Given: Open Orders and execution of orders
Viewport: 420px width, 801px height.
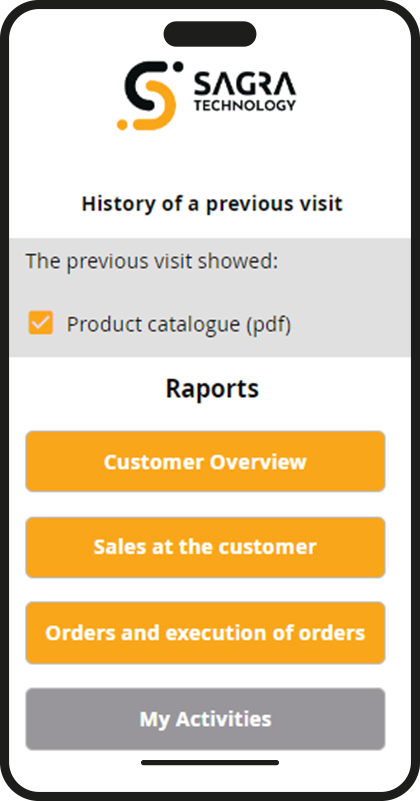Looking at the screenshot, I should [205, 633].
